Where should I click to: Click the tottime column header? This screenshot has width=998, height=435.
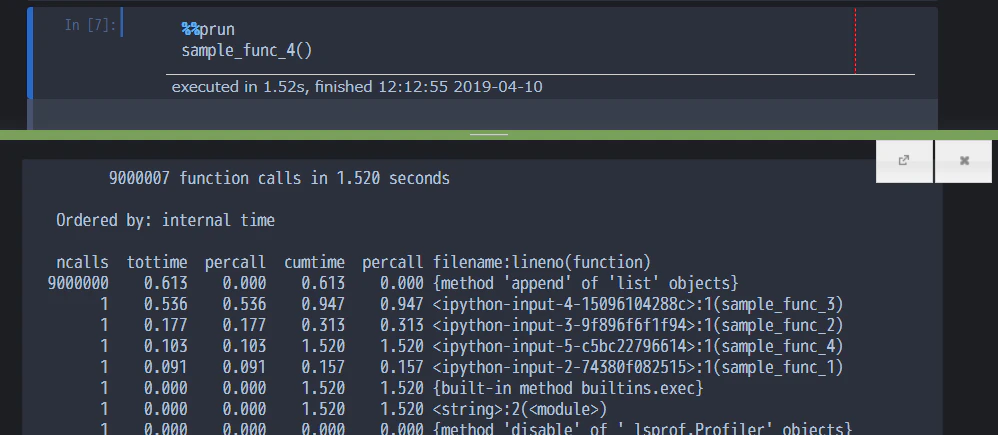(x=157, y=262)
